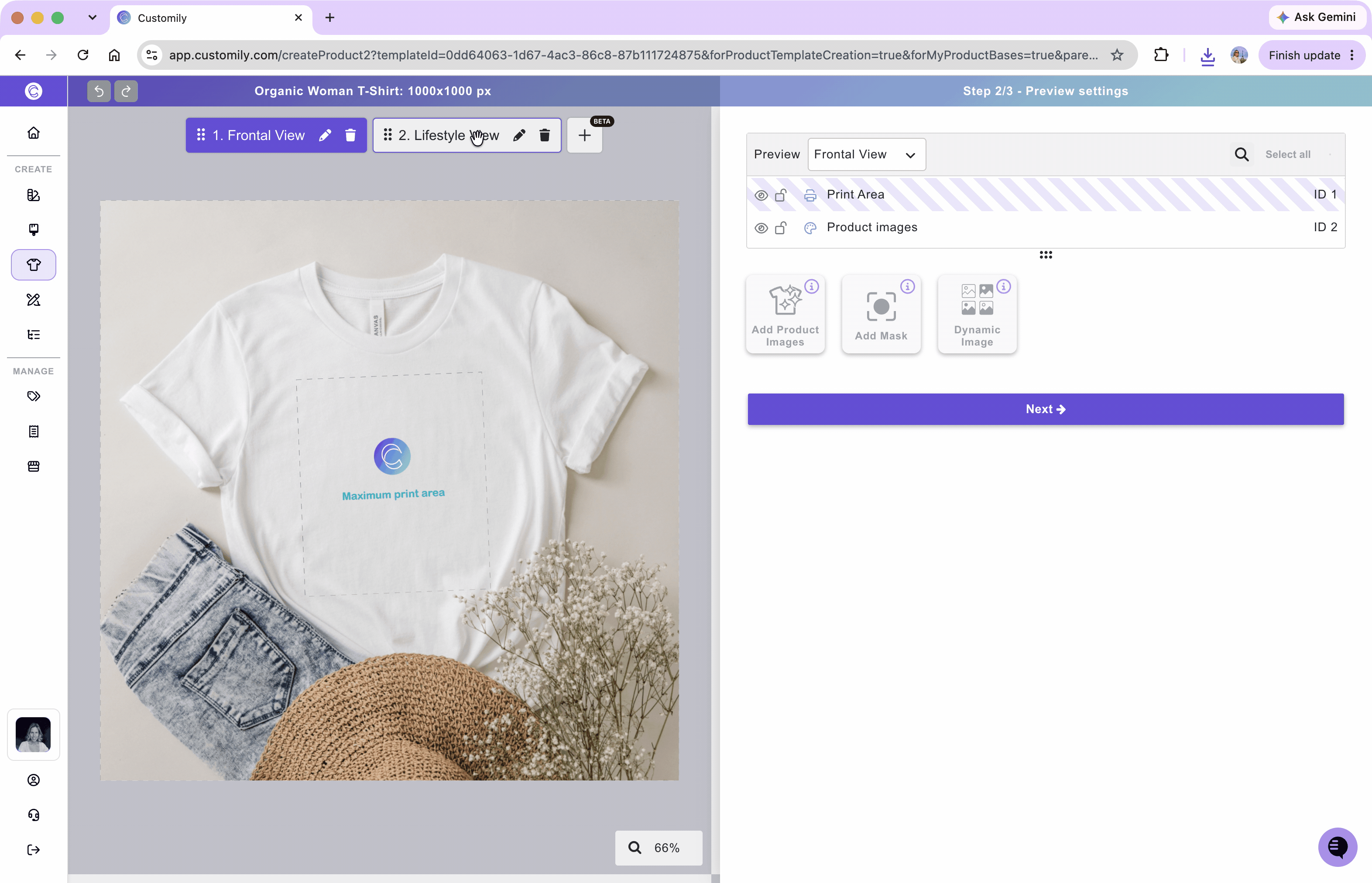Image resolution: width=1372 pixels, height=883 pixels.
Task: Click the undo arrow button
Action: [99, 91]
